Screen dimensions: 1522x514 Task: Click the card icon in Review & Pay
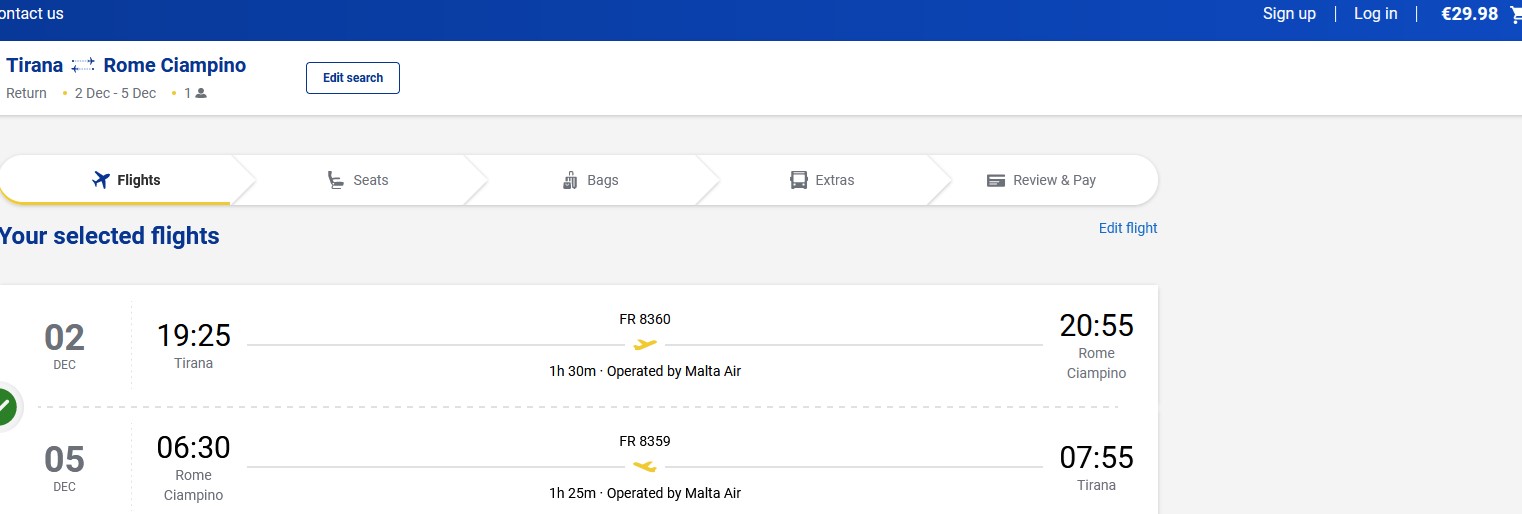tap(995, 180)
